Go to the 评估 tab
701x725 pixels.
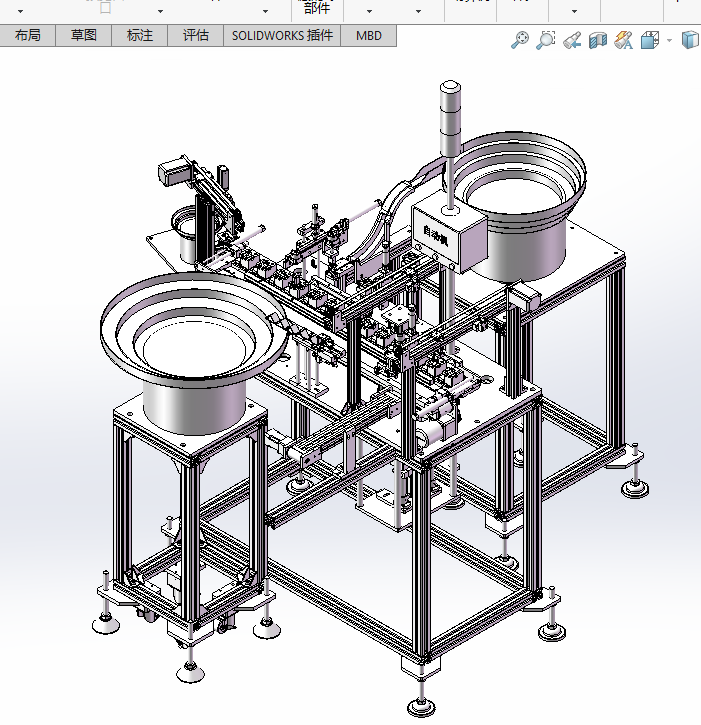(x=196, y=35)
